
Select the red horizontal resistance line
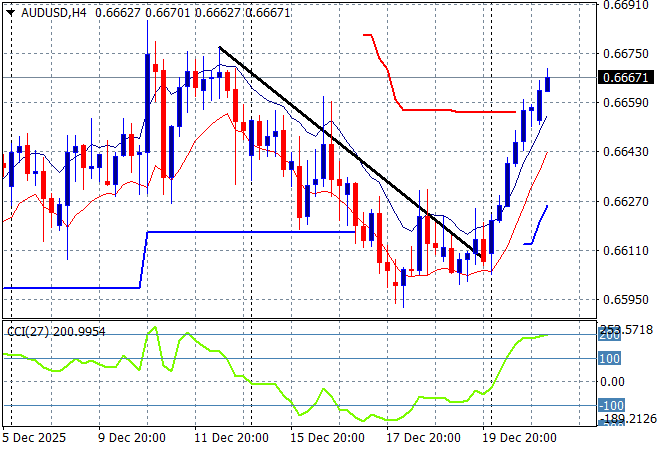tap(459, 111)
